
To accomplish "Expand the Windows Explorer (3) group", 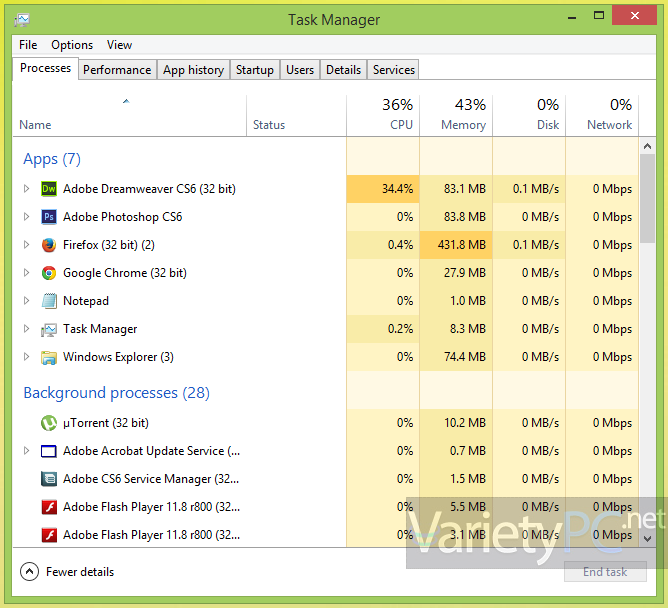I will point(26,357).
